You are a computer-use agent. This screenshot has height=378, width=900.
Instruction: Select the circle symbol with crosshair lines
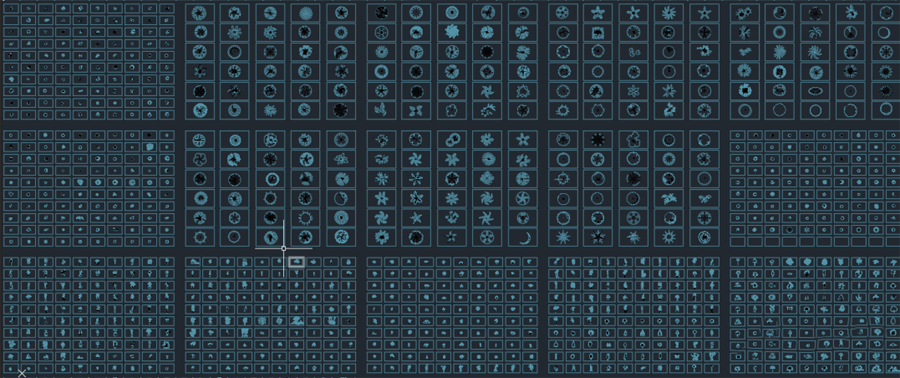562,178
